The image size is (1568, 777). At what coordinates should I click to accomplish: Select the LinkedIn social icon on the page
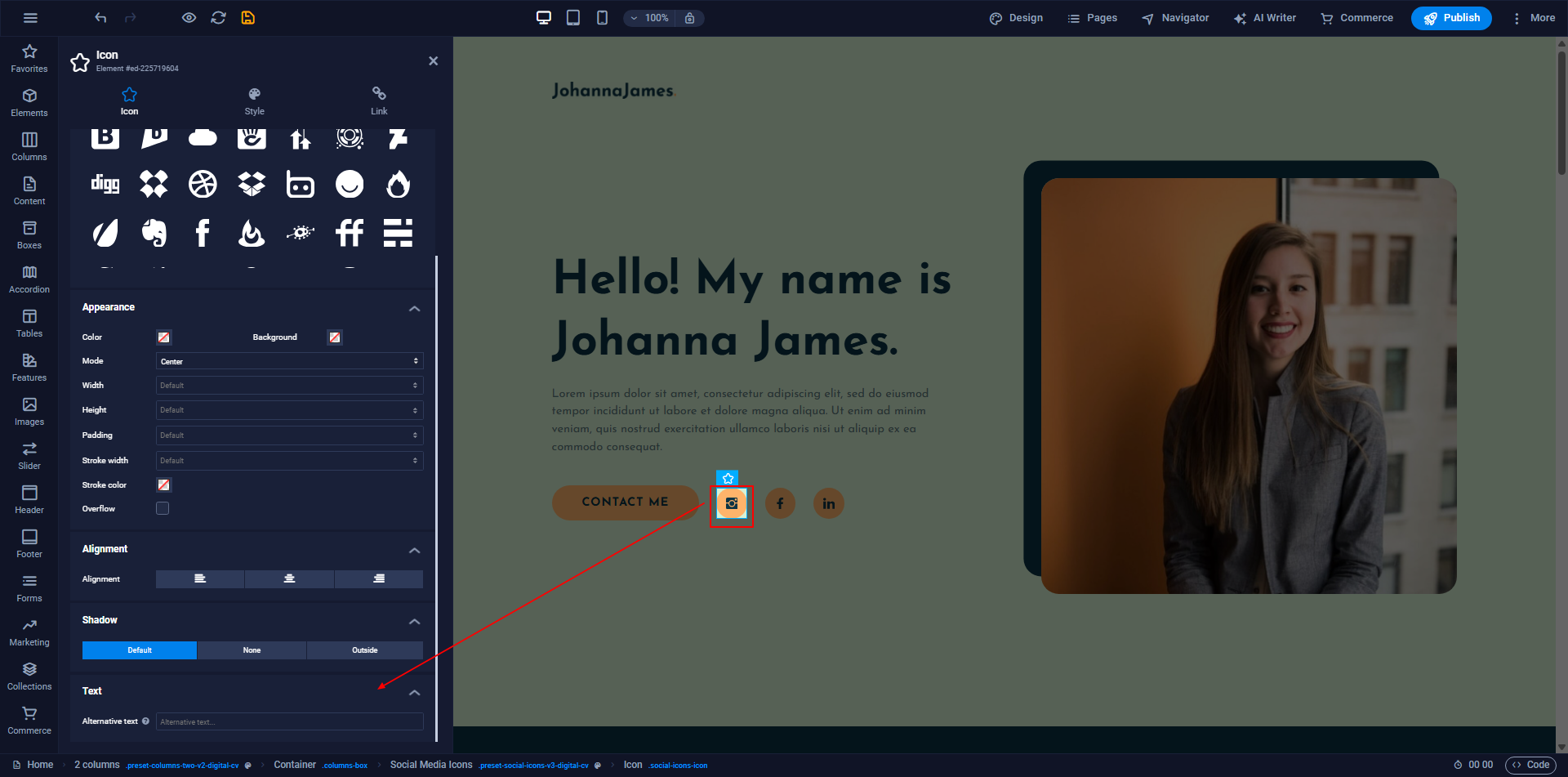pyautogui.click(x=828, y=503)
